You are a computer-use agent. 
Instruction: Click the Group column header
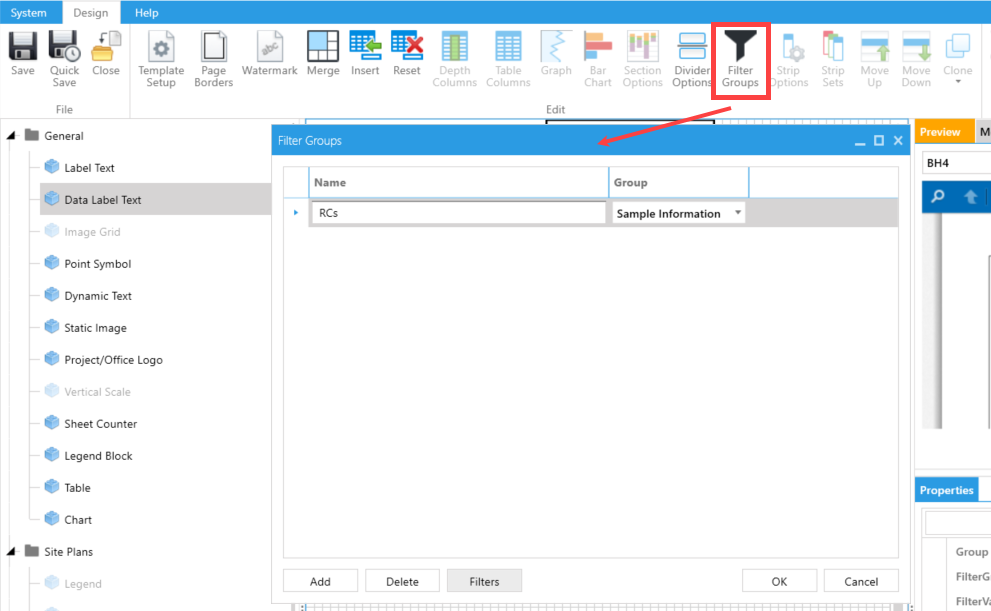[678, 183]
